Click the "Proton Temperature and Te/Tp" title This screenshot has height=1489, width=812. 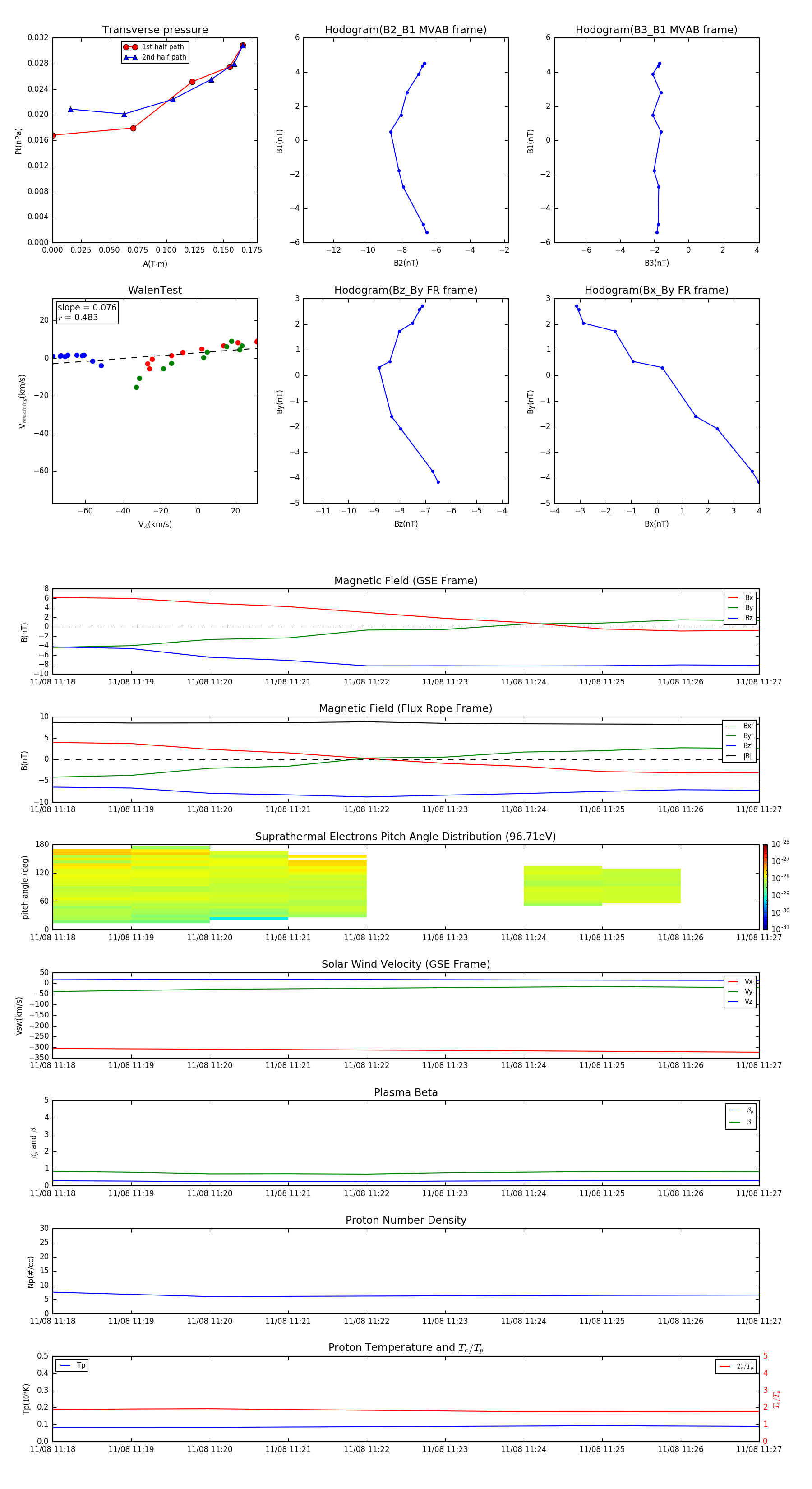point(406,1349)
